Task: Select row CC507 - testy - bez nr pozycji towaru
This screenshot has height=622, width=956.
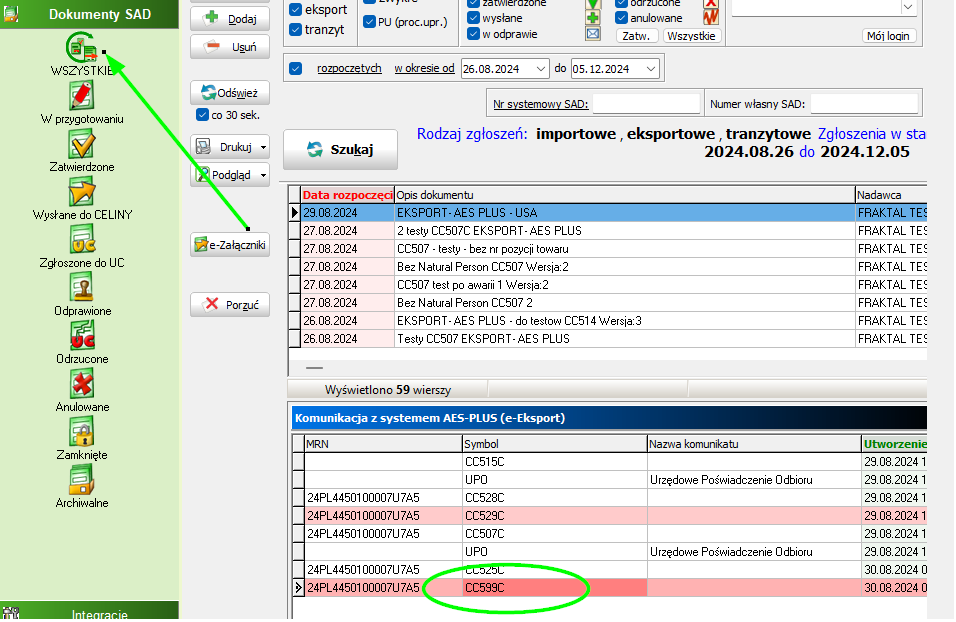Action: point(608,249)
